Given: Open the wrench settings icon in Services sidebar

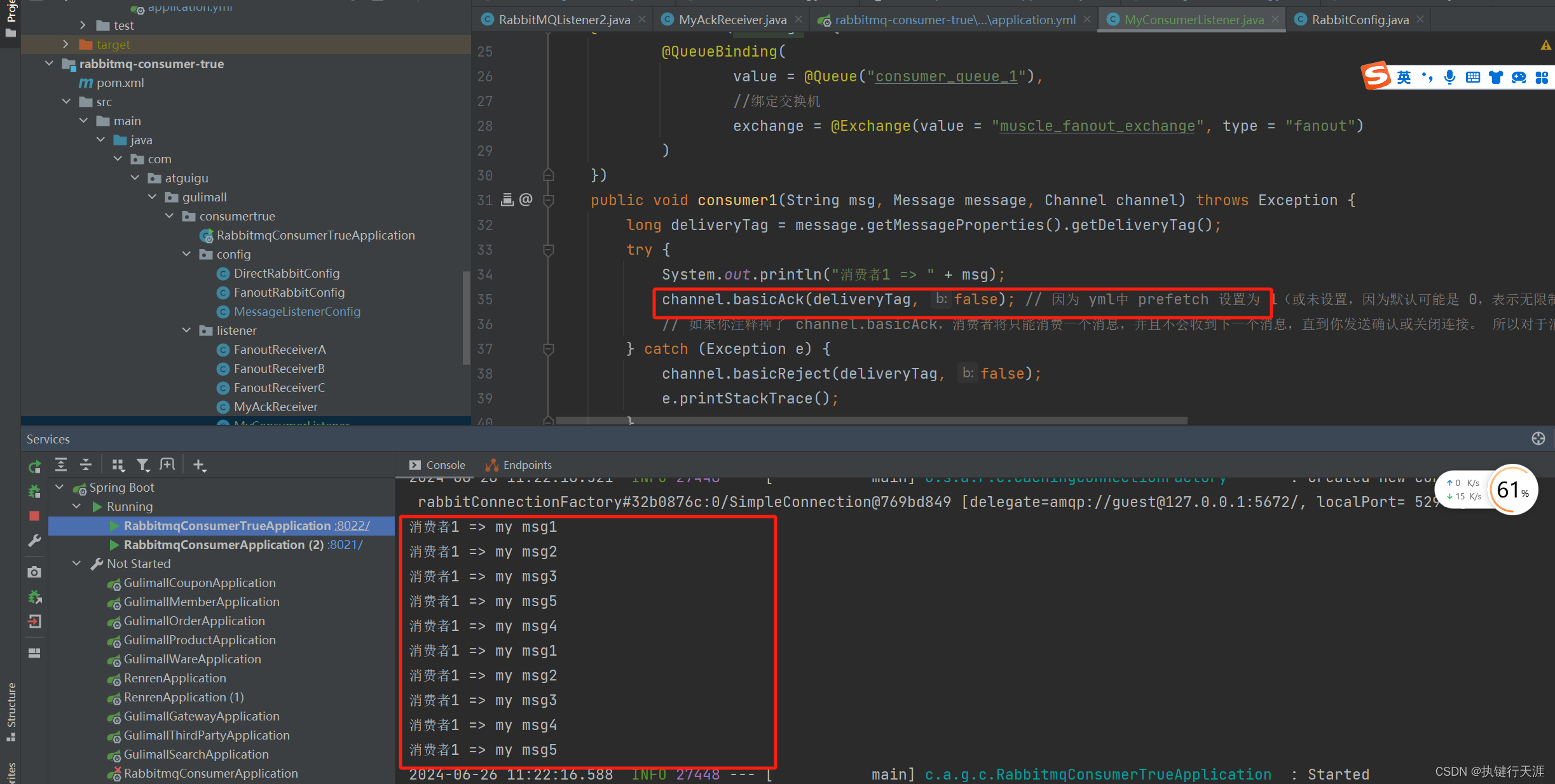Looking at the screenshot, I should [x=35, y=541].
